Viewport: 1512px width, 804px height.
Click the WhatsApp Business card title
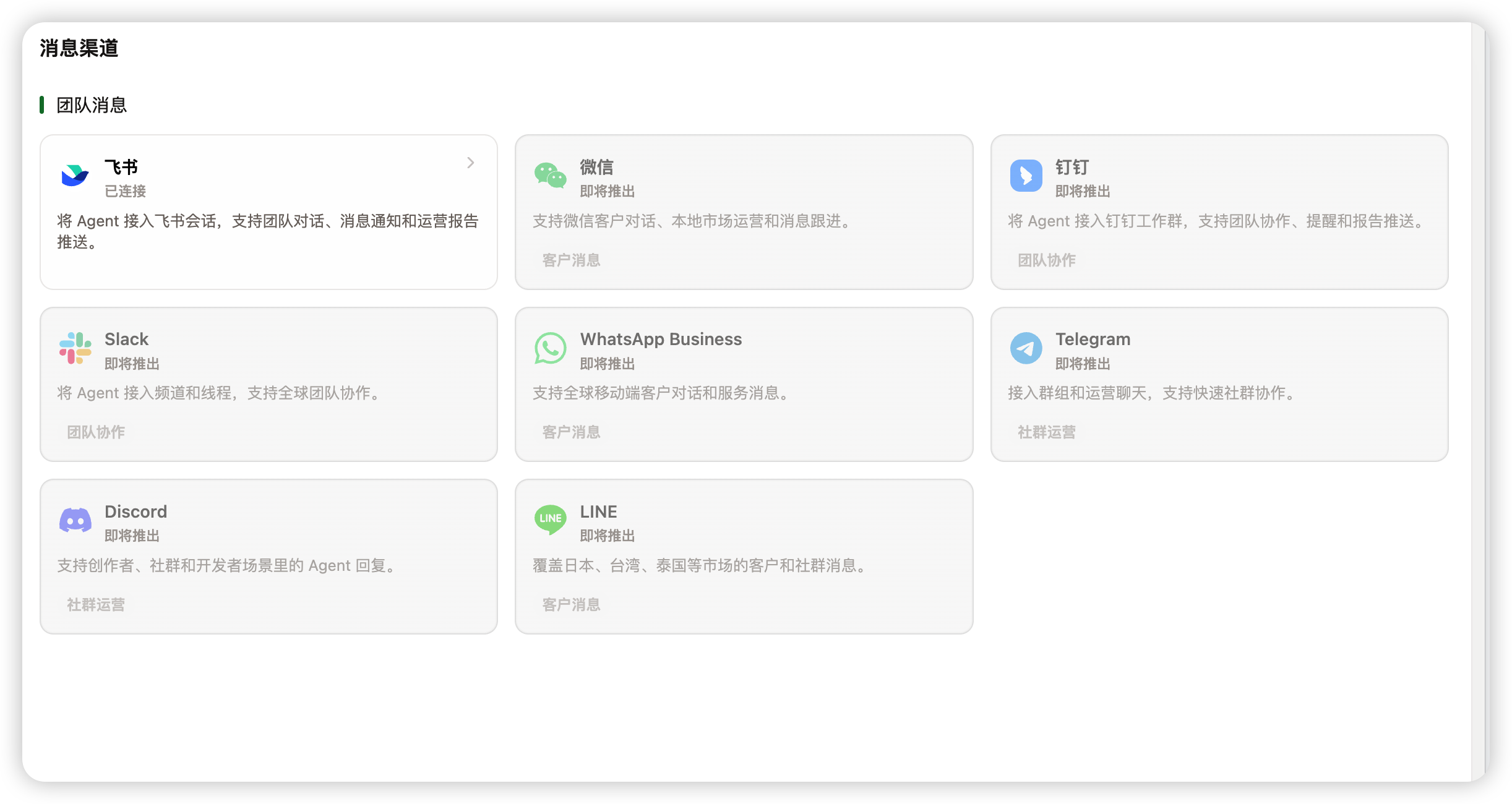(661, 339)
